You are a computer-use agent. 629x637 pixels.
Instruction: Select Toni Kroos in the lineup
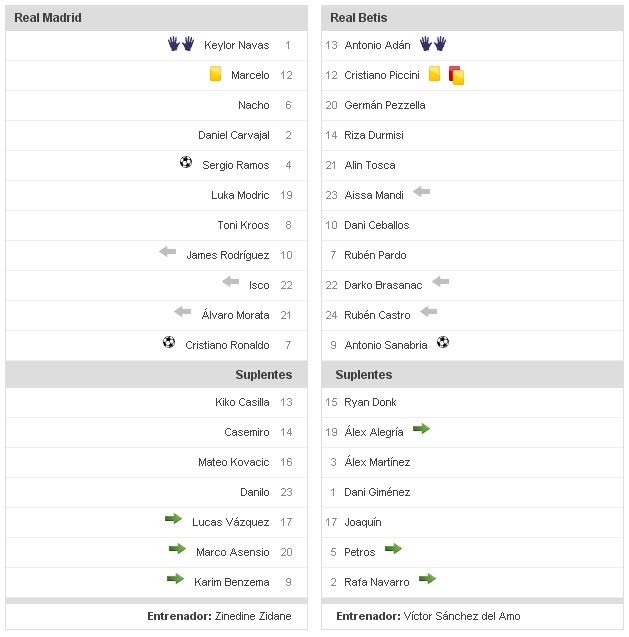tap(243, 225)
